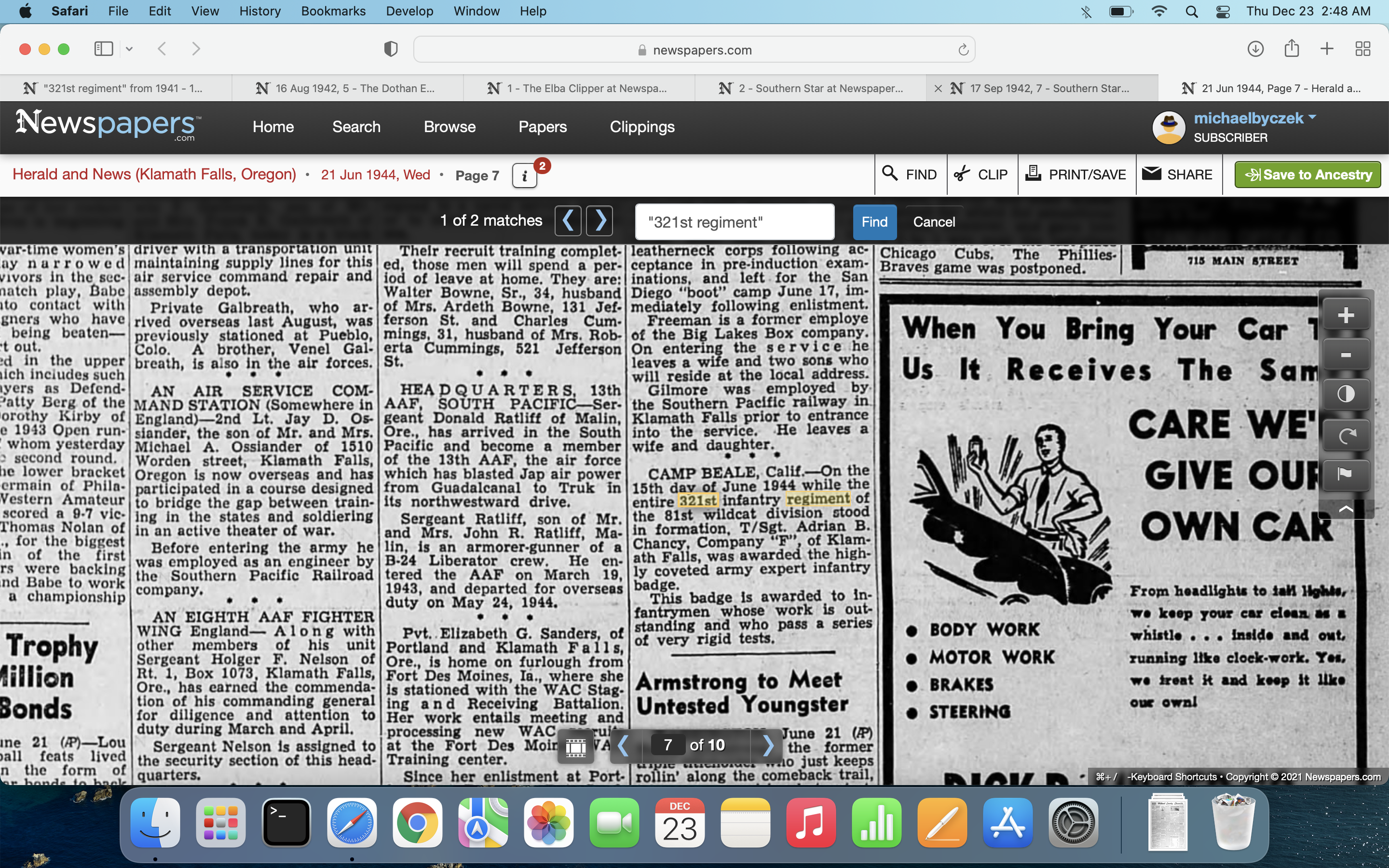The height and width of the screenshot is (868, 1389).
Task: Open the brightness/contrast adjustment tool
Action: point(1346,394)
